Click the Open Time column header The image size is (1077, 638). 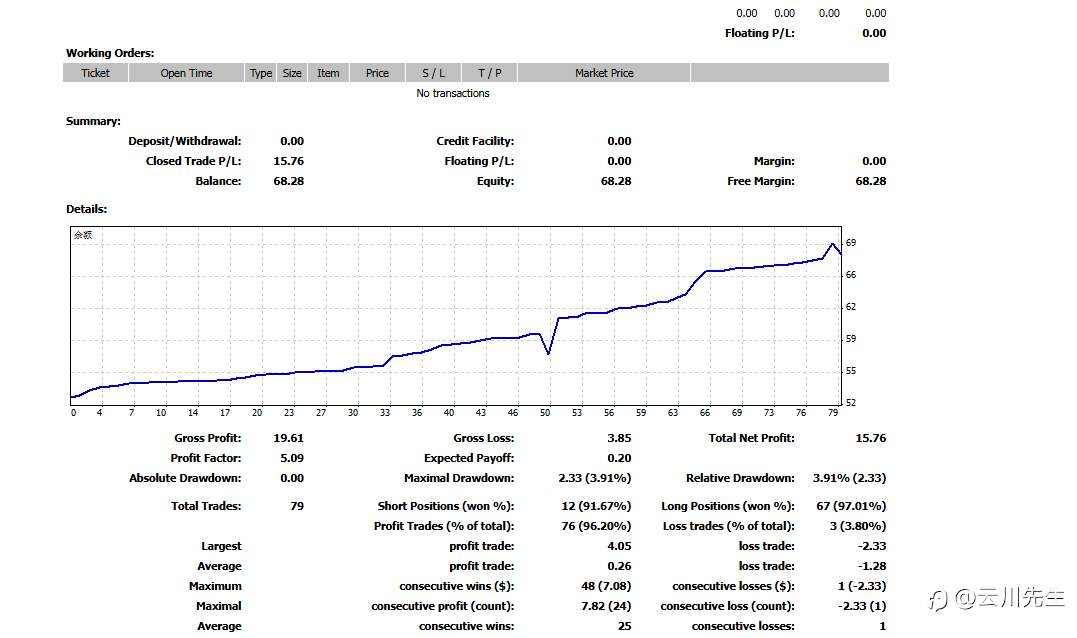click(x=186, y=73)
